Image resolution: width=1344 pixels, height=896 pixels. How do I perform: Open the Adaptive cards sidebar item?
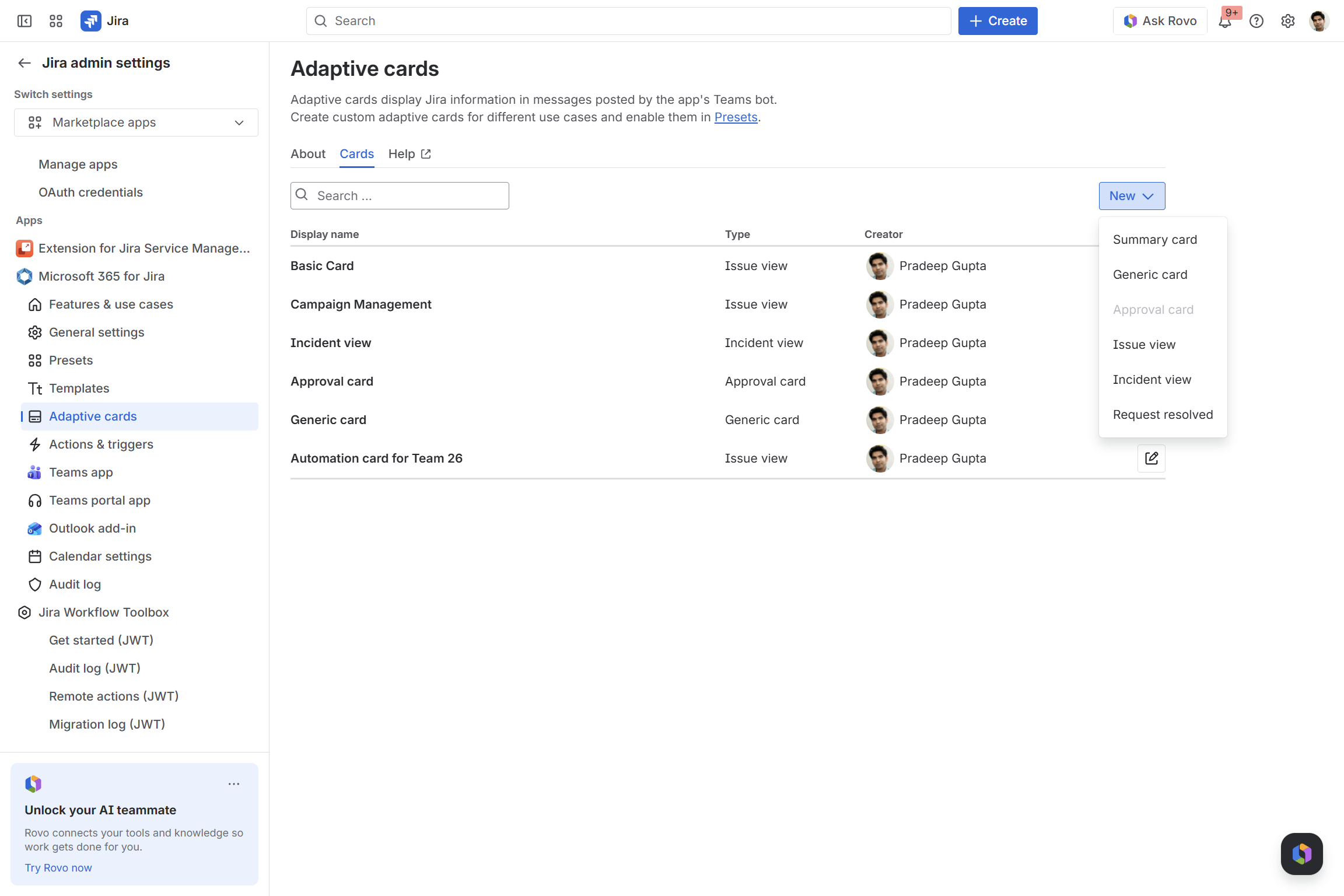pyautogui.click(x=140, y=416)
